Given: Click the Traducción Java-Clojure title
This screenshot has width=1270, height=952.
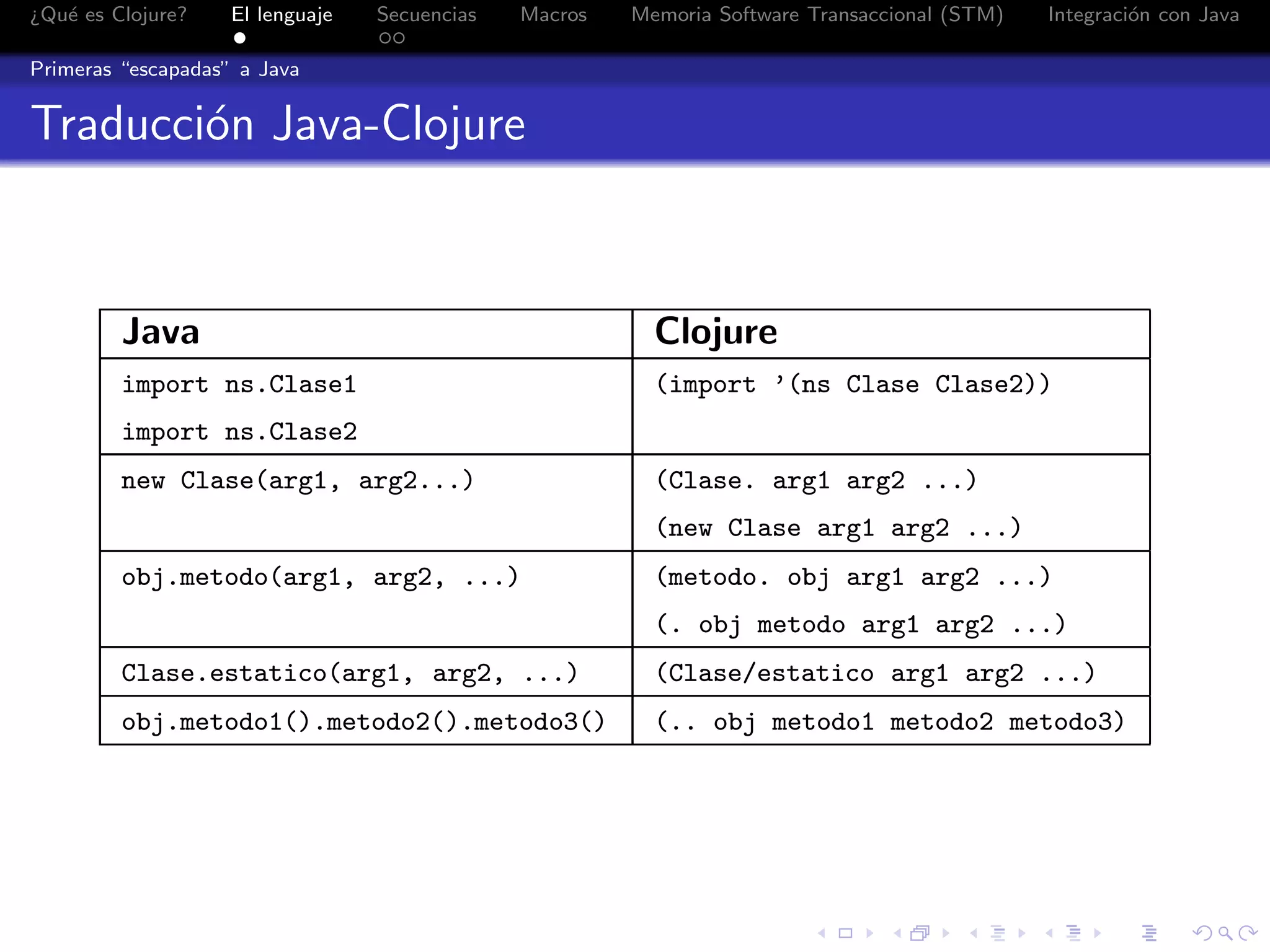Looking at the screenshot, I should 278,124.
